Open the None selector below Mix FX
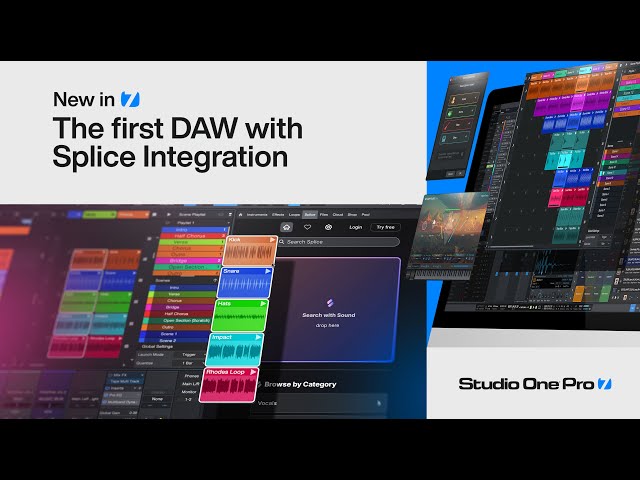Image resolution: width=640 pixels, height=480 pixels. coord(157,399)
